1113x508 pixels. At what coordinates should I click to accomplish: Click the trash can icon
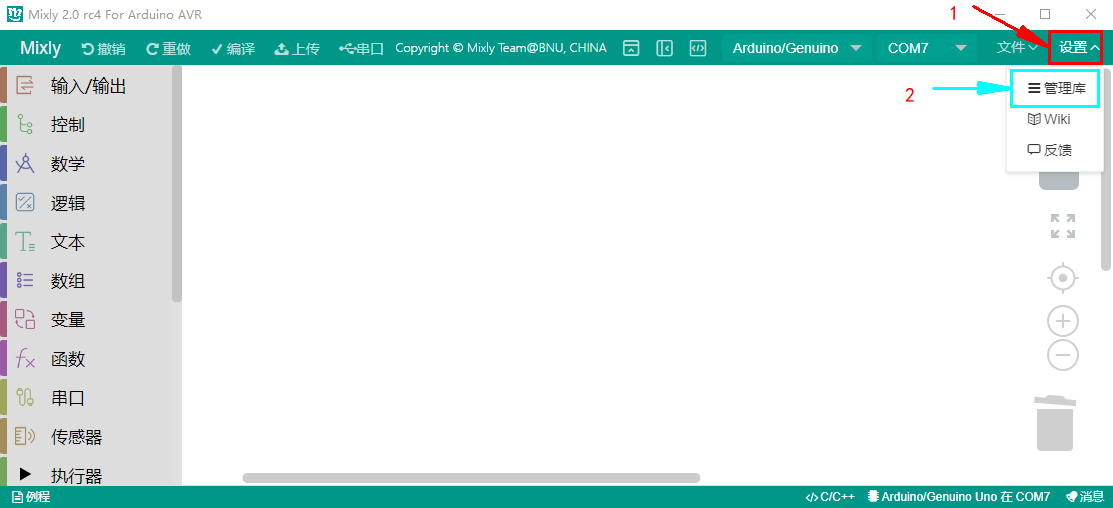click(x=1055, y=423)
